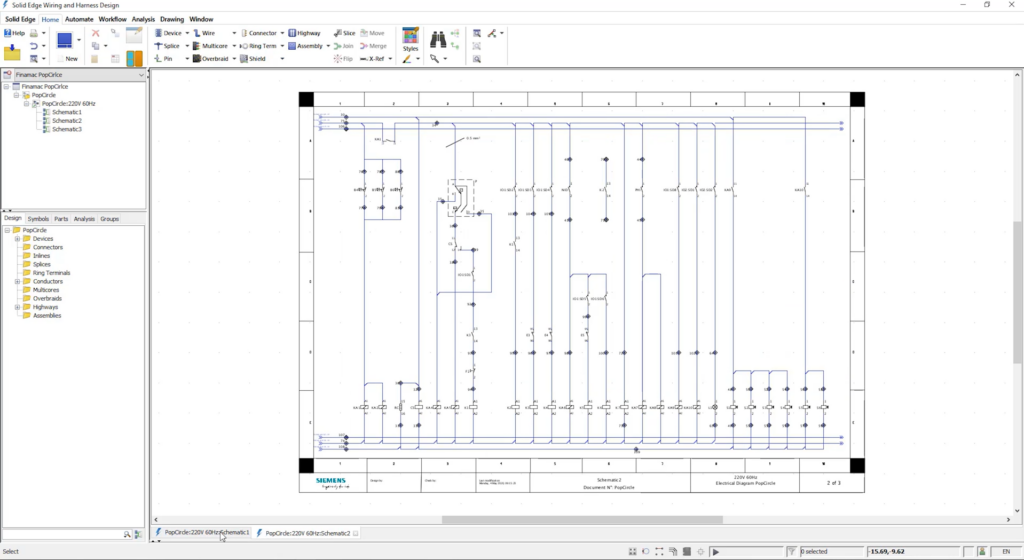This screenshot has width=1024, height=560.
Task: Switch to the Symbols tab
Action: [38, 219]
